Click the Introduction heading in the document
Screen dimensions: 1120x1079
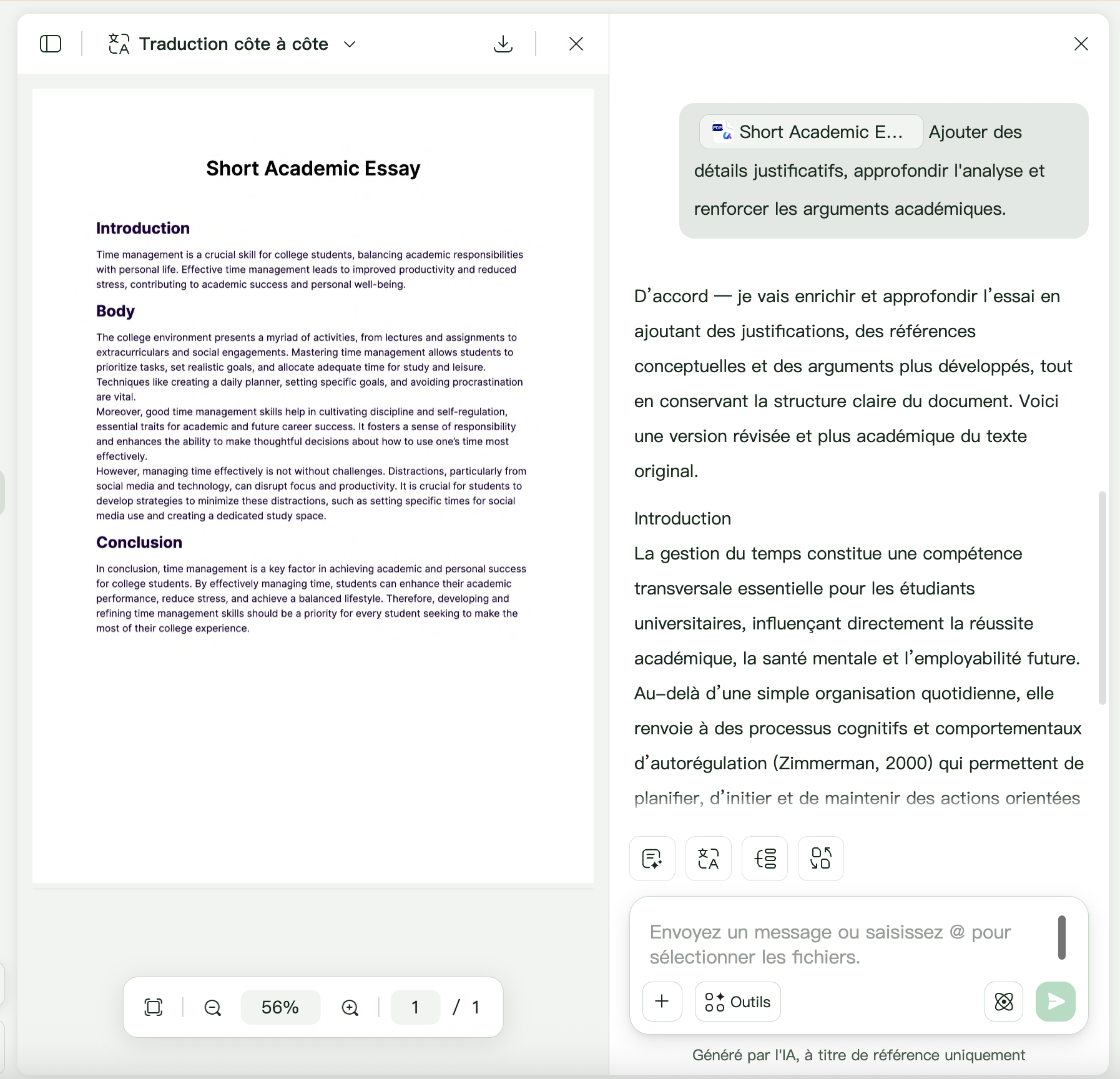(143, 228)
